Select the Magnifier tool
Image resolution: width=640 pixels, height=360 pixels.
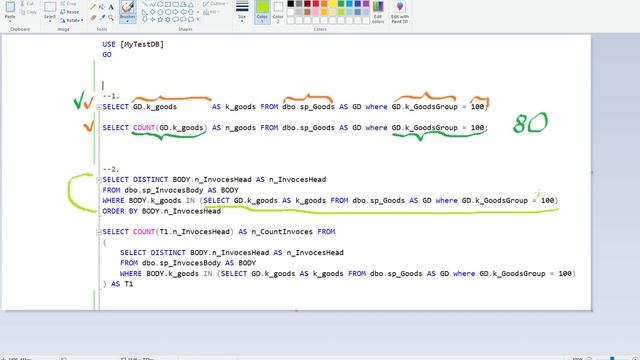click(x=111, y=17)
